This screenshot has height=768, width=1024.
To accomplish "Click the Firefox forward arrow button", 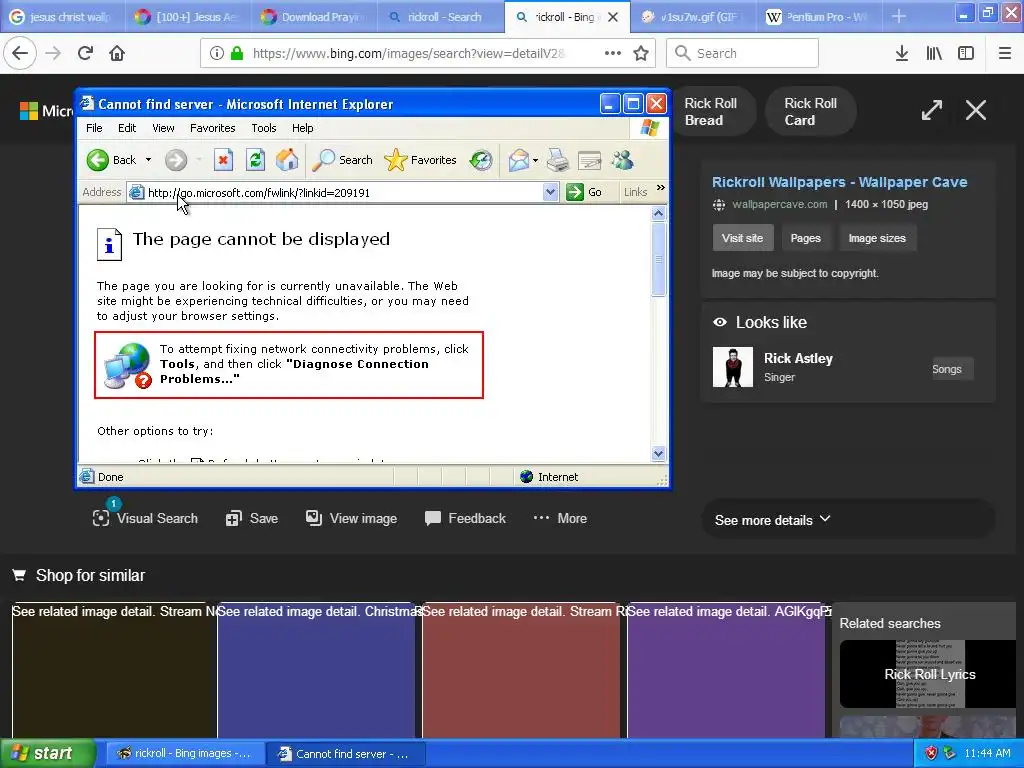I will 53,53.
